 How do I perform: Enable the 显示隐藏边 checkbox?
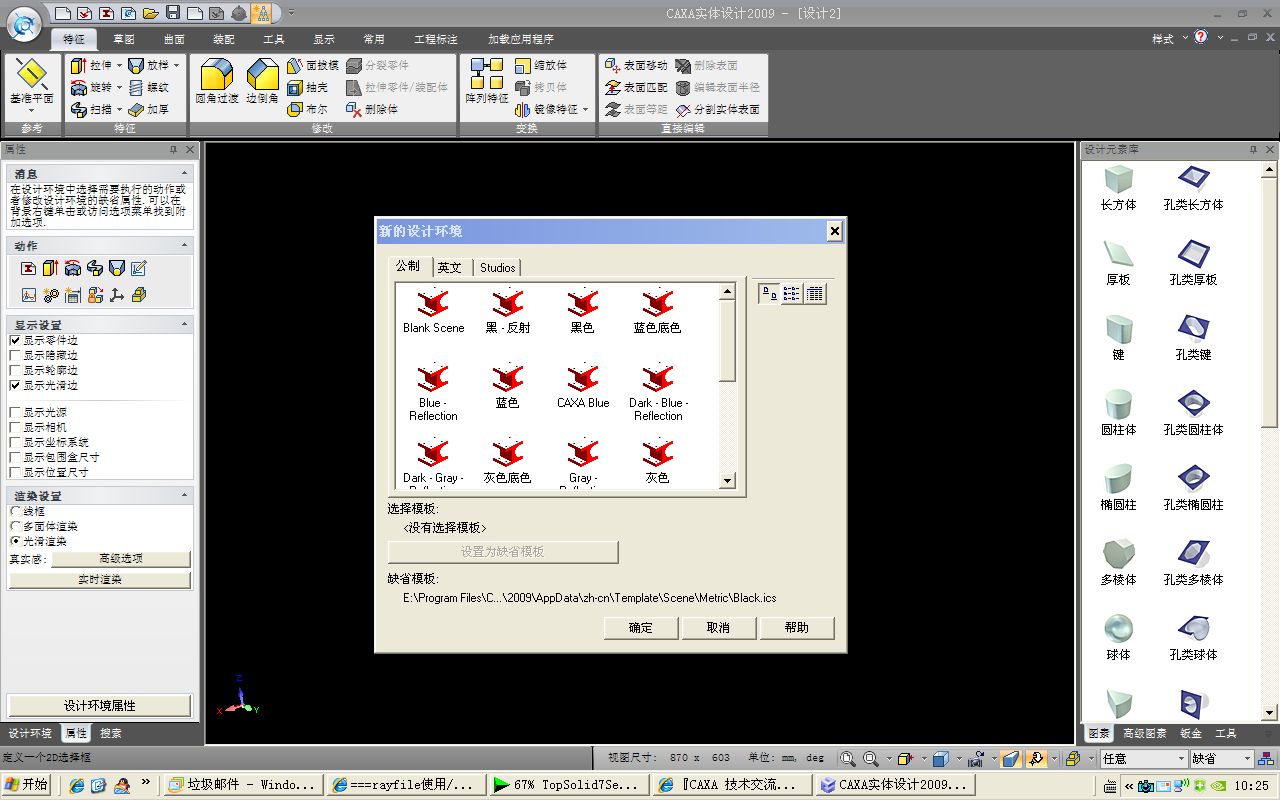(15, 356)
